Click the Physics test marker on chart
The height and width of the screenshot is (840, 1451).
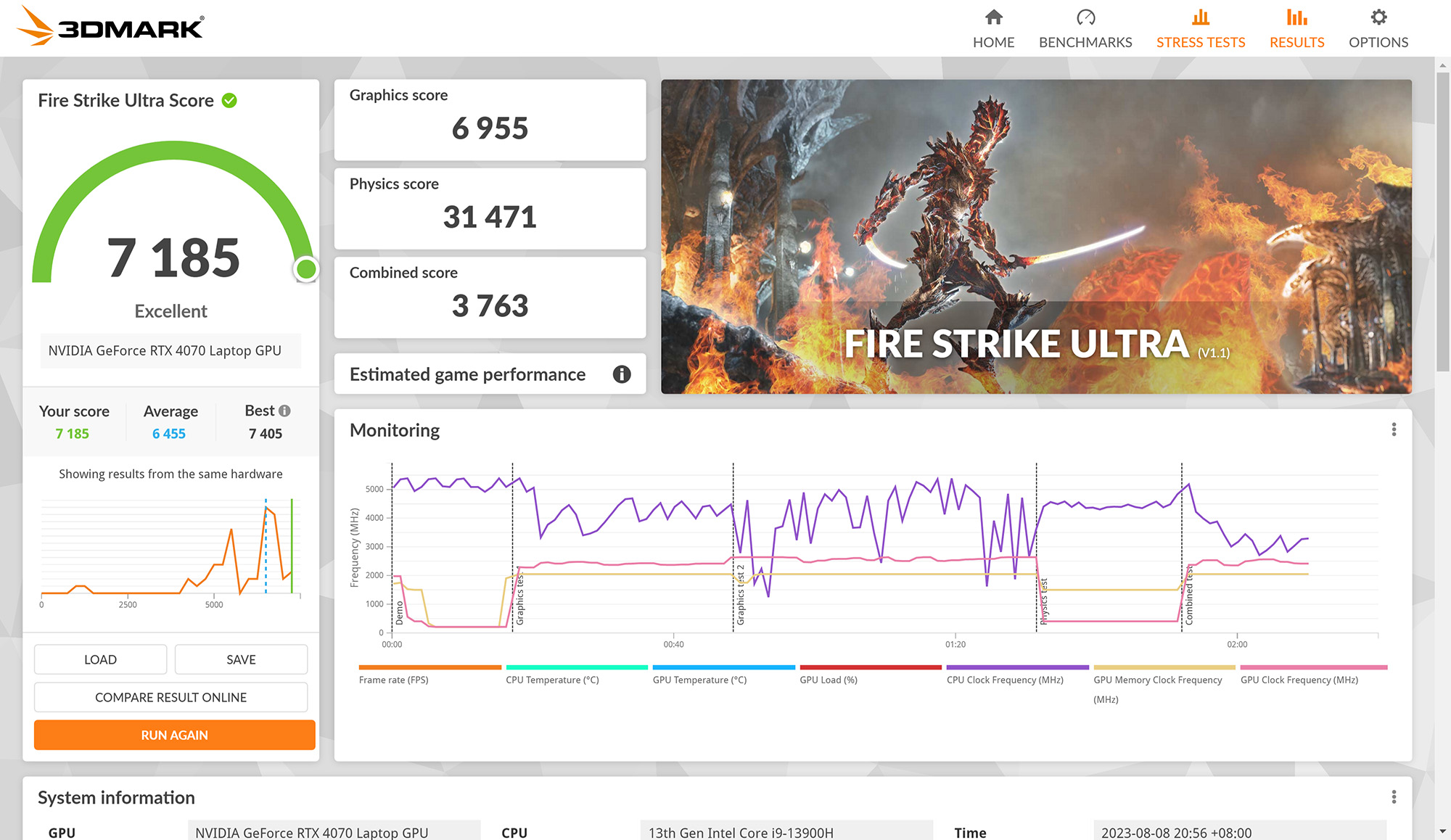1044,601
